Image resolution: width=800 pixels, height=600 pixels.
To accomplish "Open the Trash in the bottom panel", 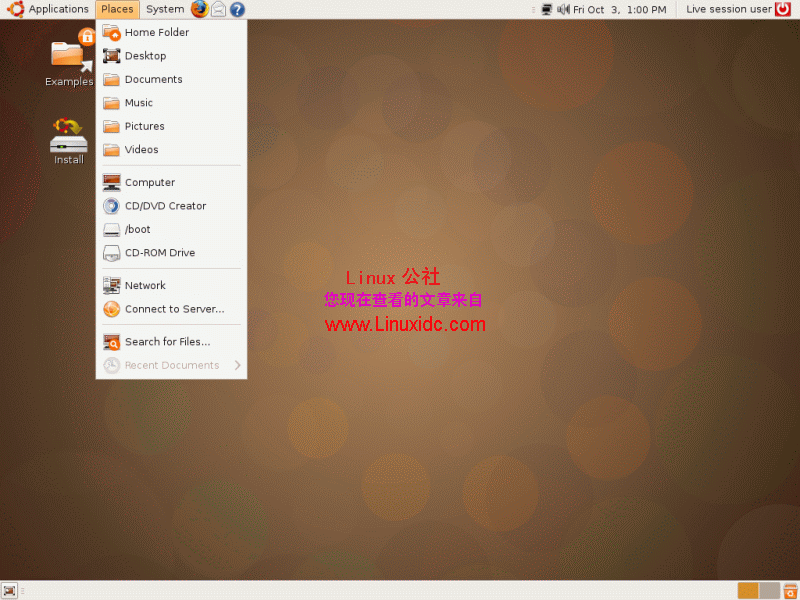I will pyautogui.click(x=790, y=590).
